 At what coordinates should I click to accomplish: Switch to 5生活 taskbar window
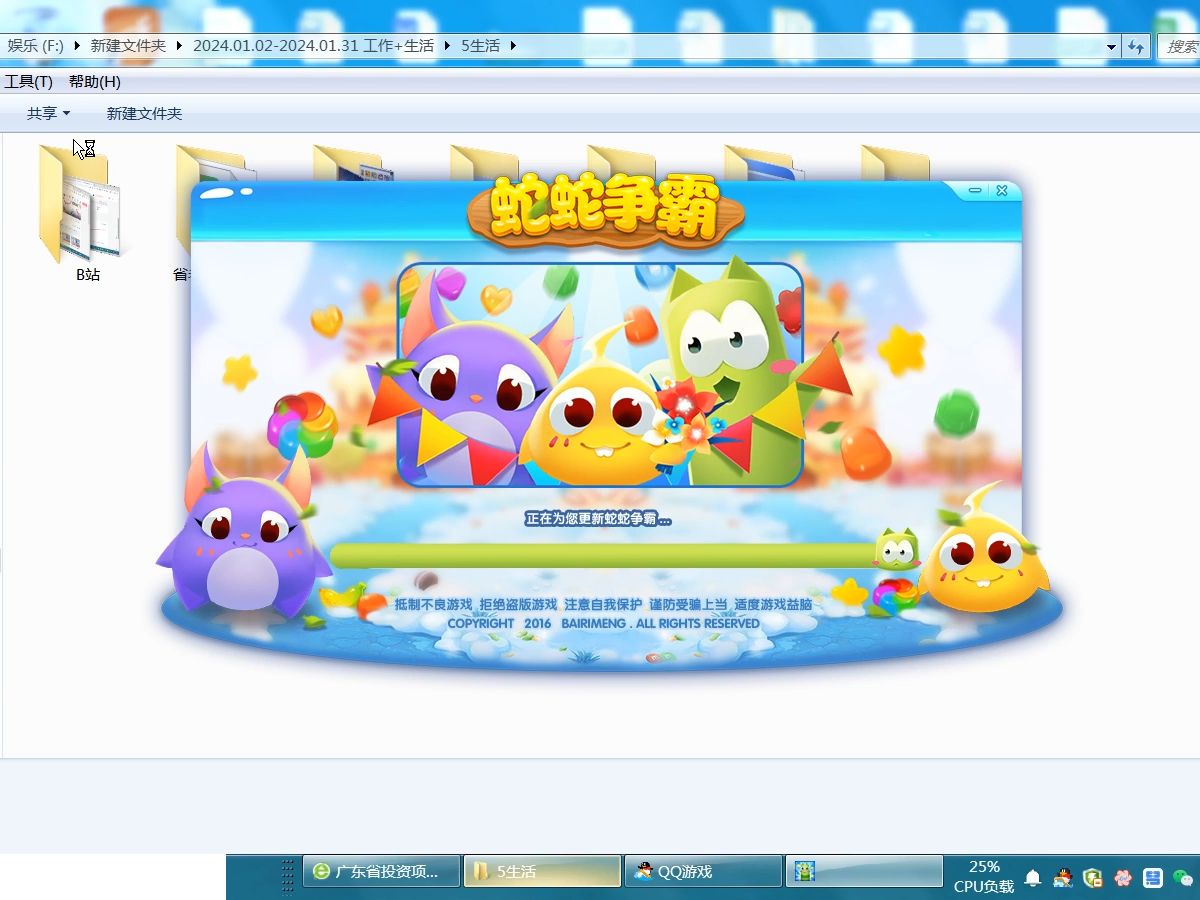click(x=542, y=871)
